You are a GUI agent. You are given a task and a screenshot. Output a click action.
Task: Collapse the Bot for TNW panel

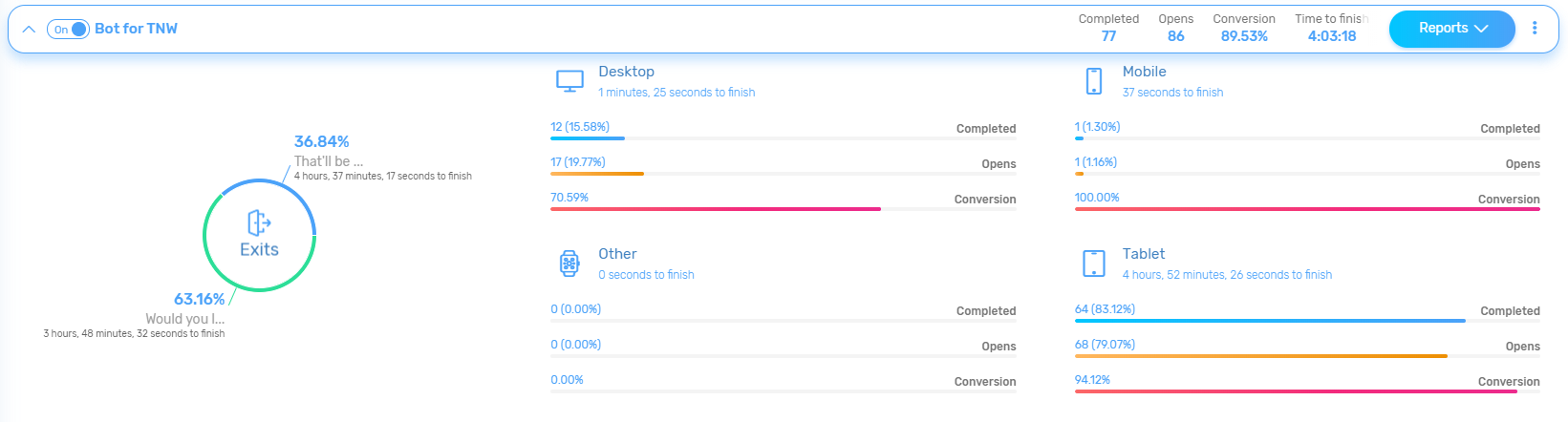click(29, 30)
